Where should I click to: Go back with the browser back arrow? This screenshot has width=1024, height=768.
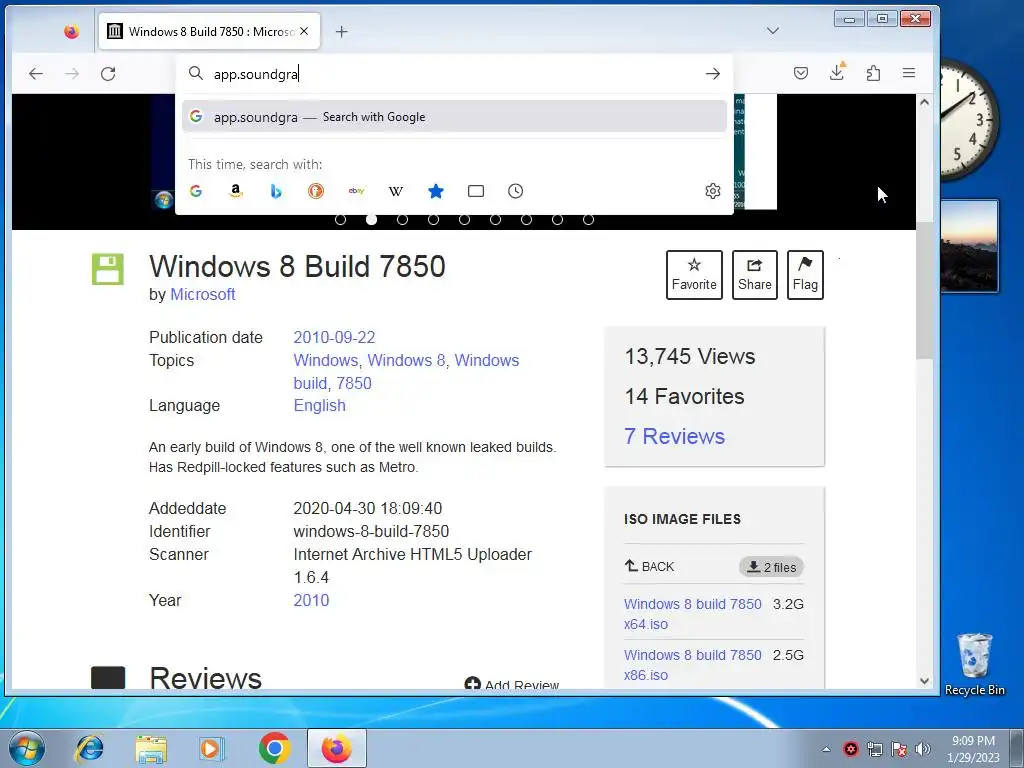point(36,74)
